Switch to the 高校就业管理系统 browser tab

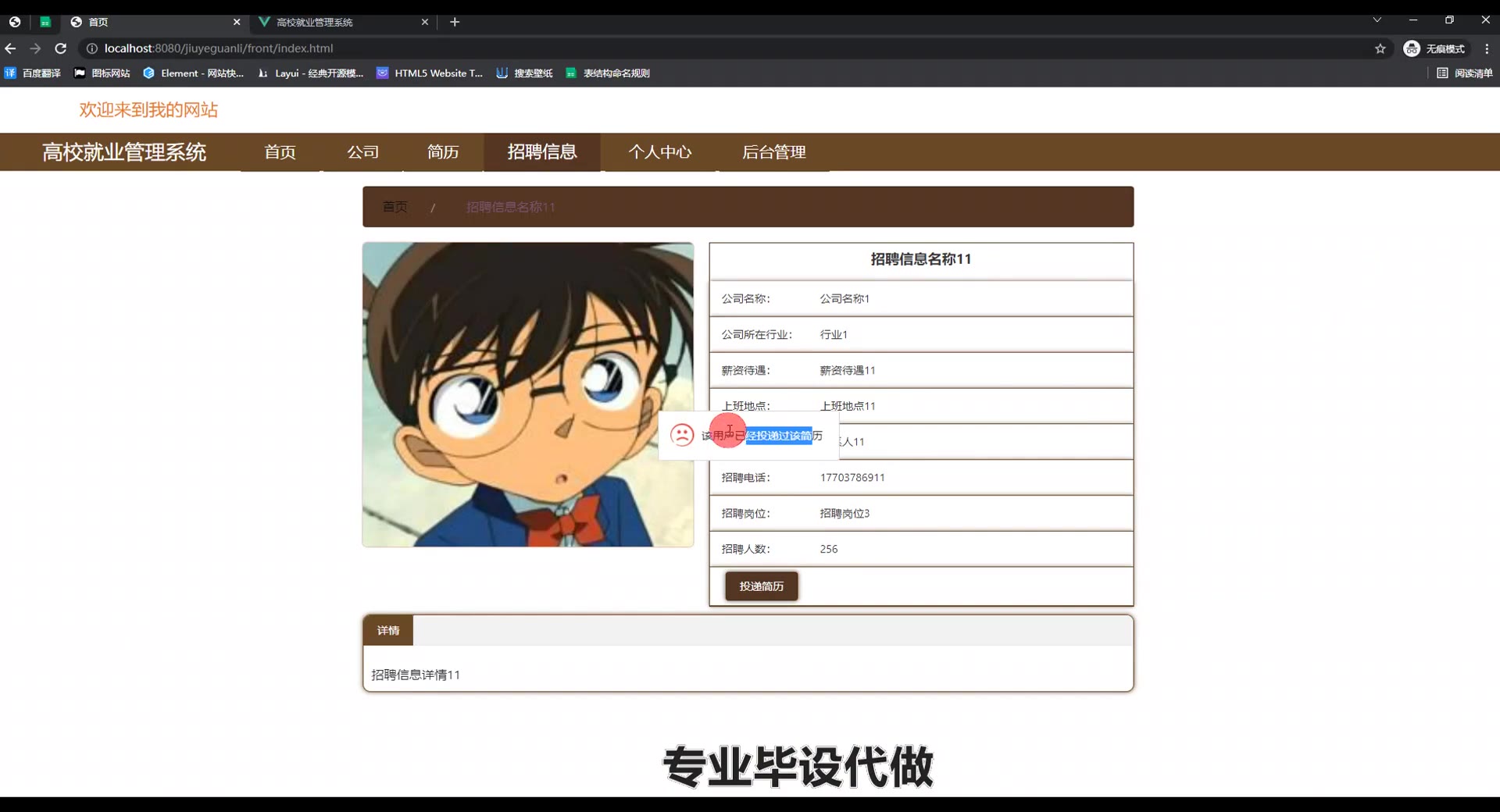[x=344, y=22]
